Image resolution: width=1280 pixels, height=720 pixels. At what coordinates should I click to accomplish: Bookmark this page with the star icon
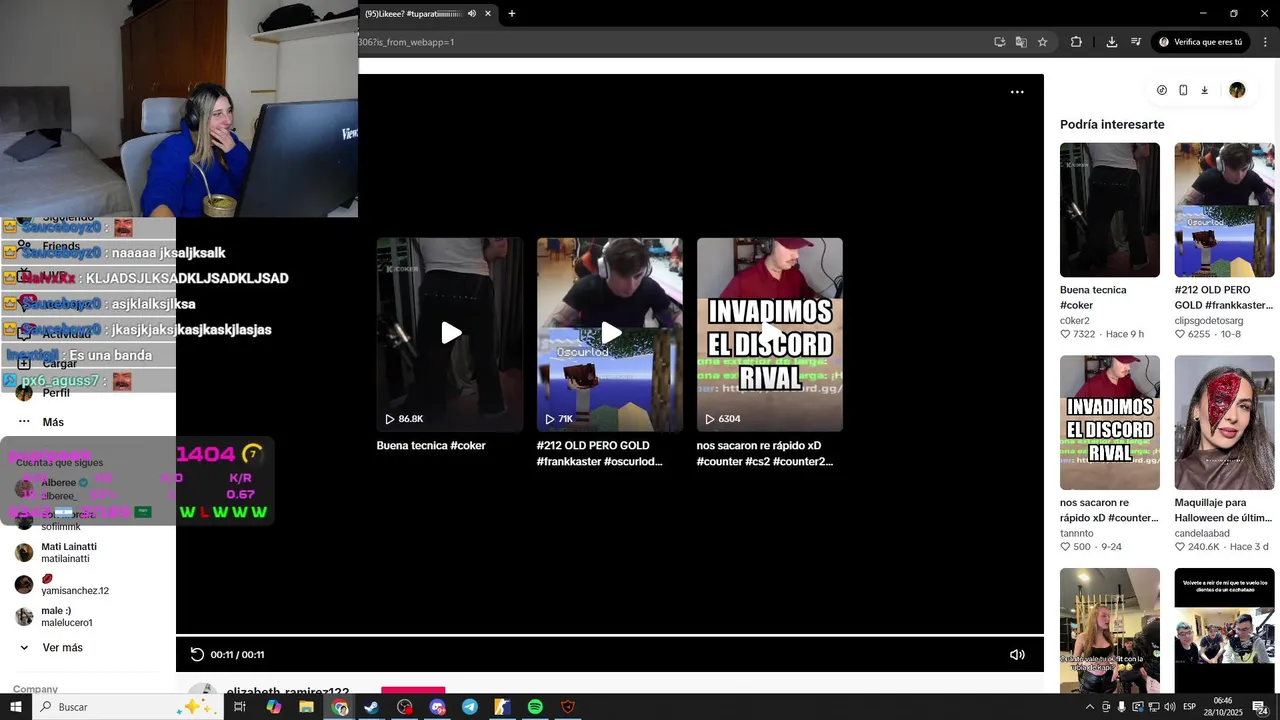click(1042, 42)
